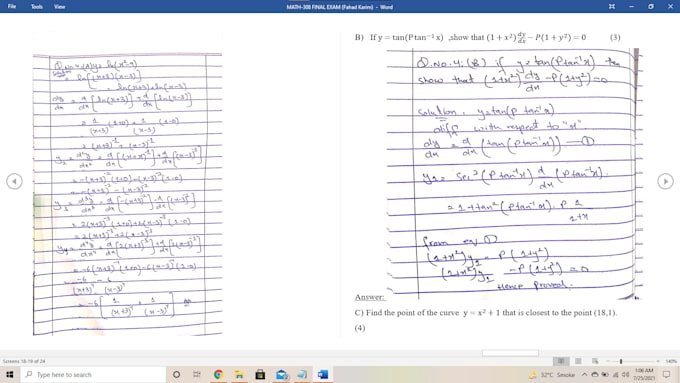Screen dimensions: 680x383
Task: Go to previous screen with left arrow
Action: 14,181
